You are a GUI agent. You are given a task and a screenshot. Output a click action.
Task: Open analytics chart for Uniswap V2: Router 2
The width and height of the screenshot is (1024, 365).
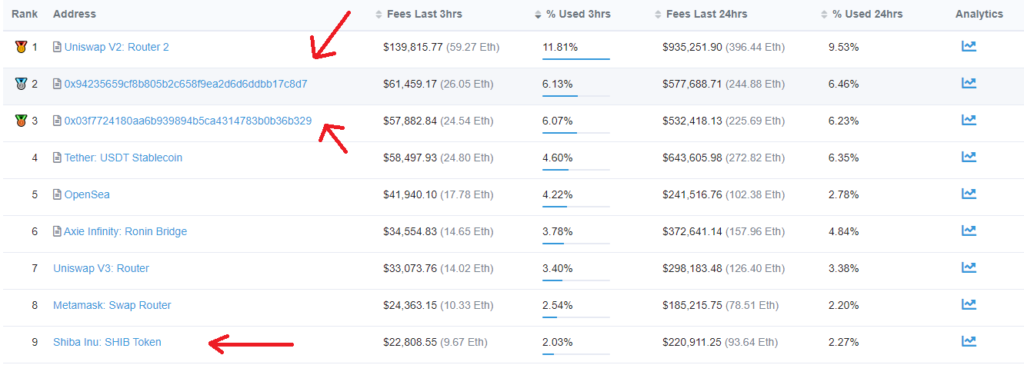(x=968, y=46)
